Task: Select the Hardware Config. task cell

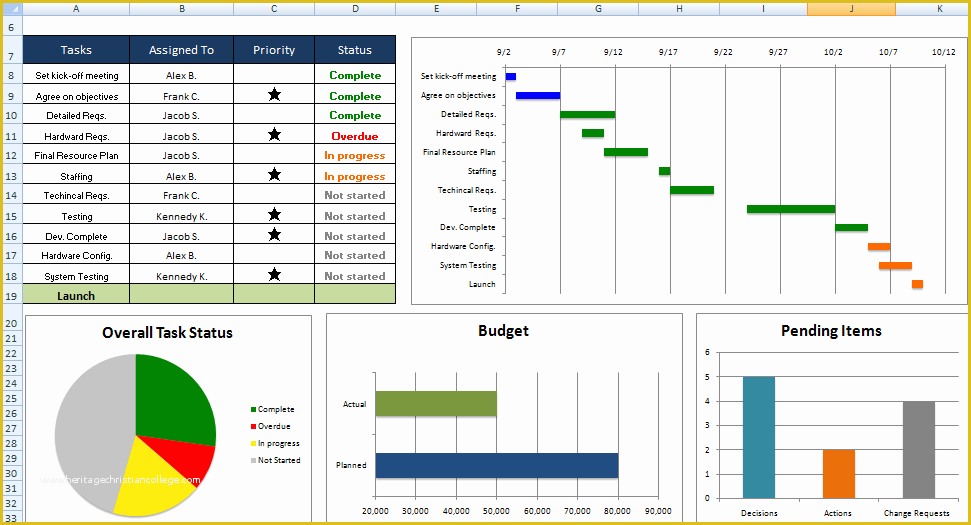Action: point(76,255)
